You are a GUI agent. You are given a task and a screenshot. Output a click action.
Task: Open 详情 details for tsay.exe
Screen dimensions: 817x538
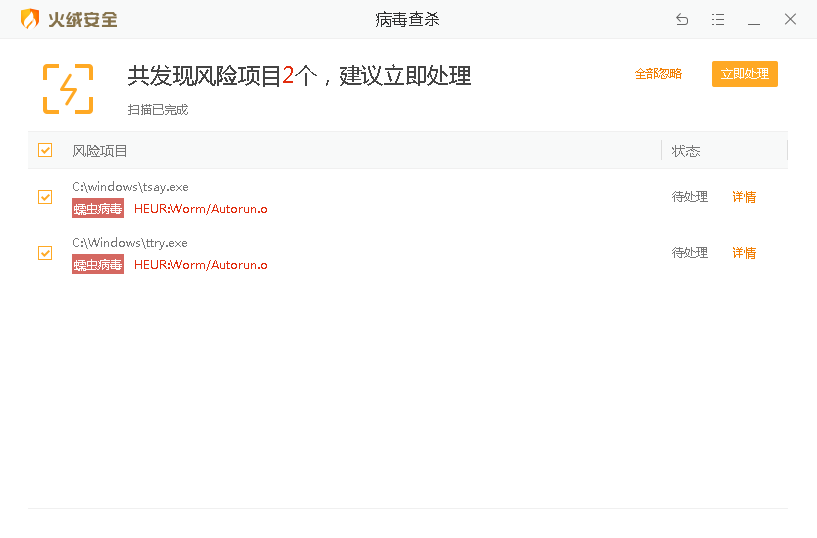click(744, 197)
